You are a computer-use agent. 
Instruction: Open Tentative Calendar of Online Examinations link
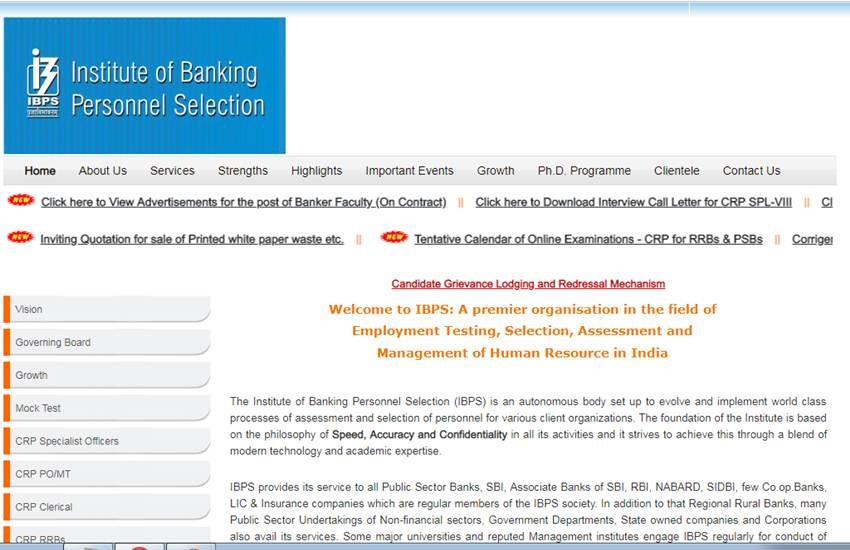(588, 239)
